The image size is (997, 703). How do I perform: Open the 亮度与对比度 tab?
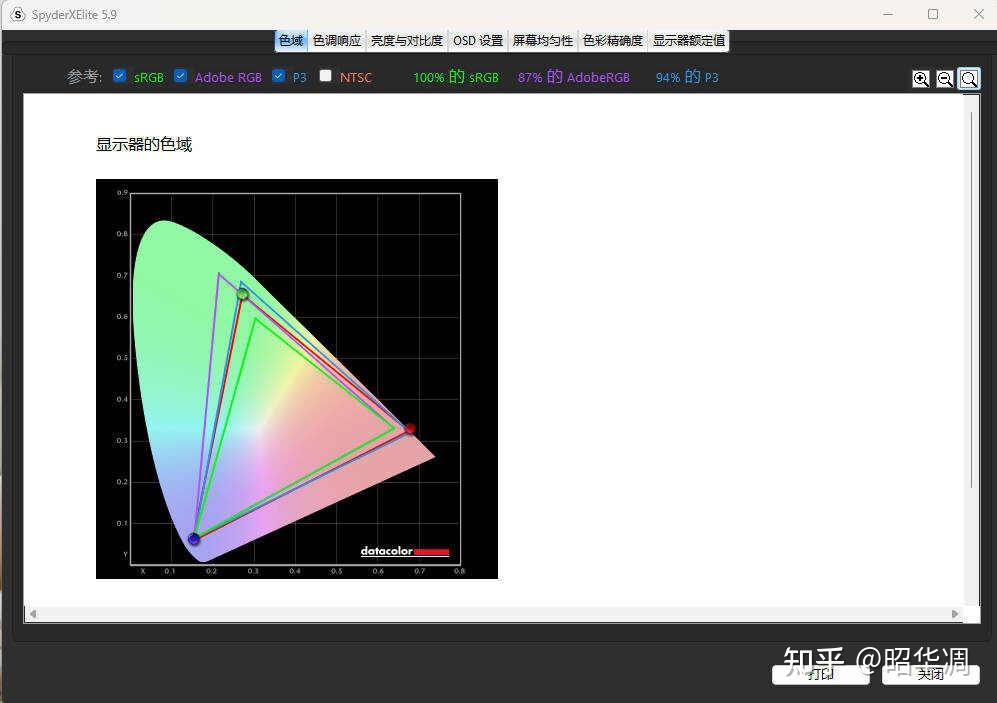click(x=407, y=41)
